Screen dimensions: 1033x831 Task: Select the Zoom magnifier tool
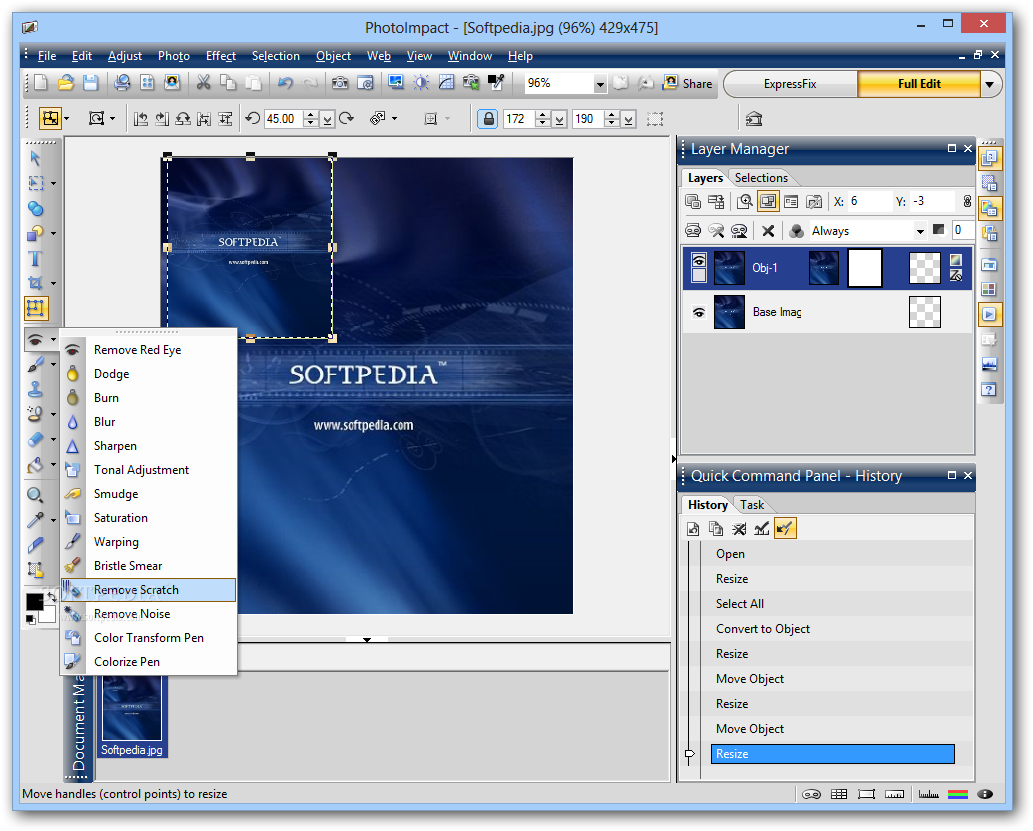(x=35, y=495)
